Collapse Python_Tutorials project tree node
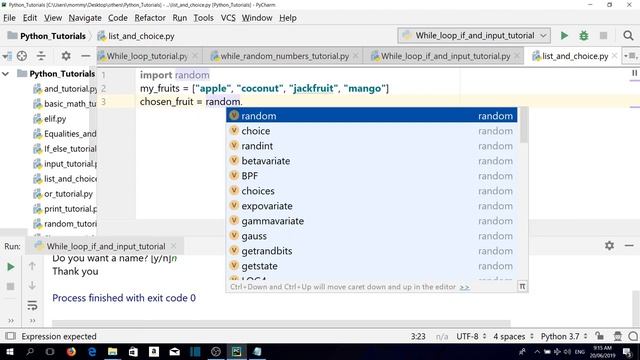Image resolution: width=640 pixels, height=360 pixels. (6, 74)
